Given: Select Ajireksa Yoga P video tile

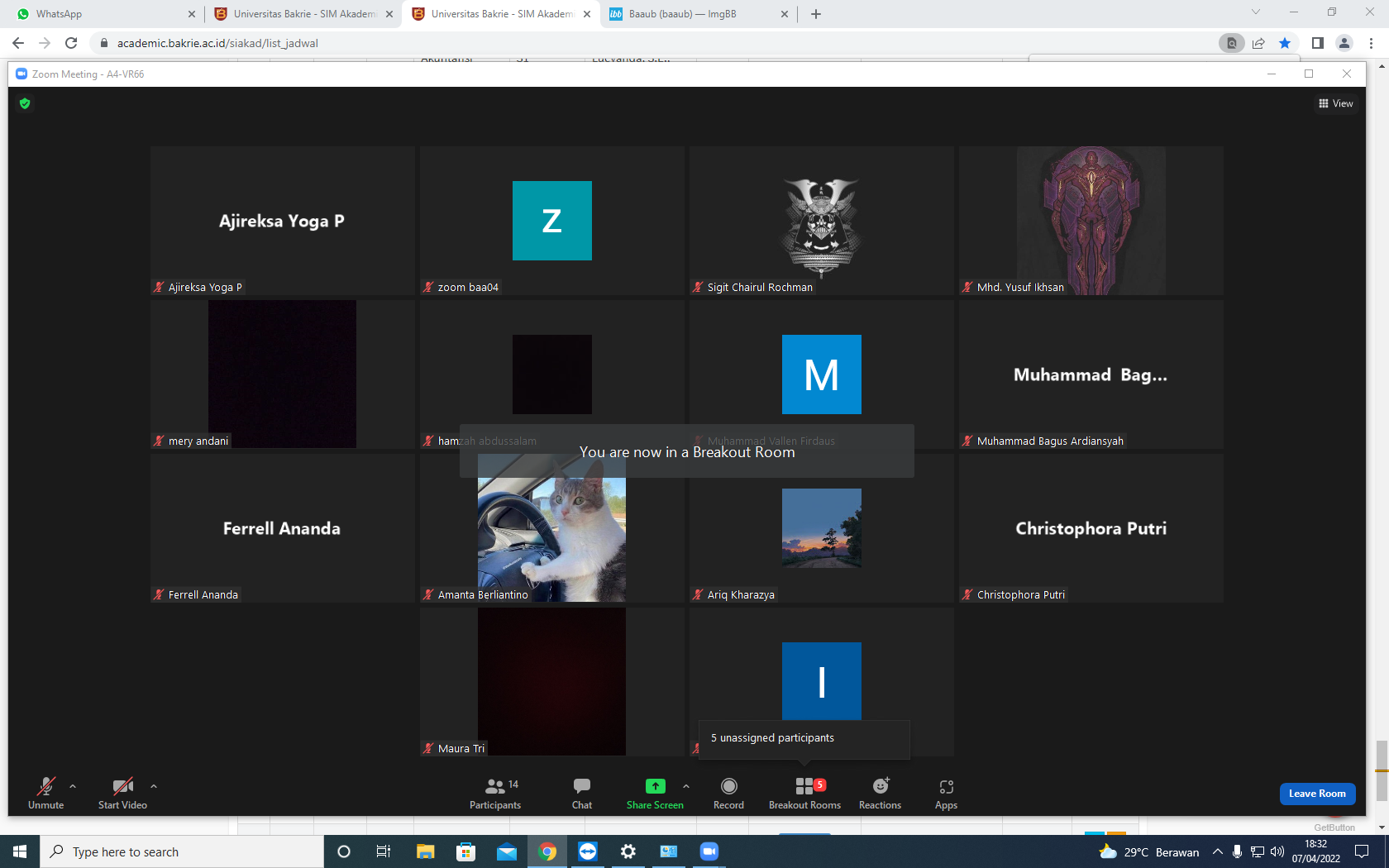Looking at the screenshot, I should 283,221.
